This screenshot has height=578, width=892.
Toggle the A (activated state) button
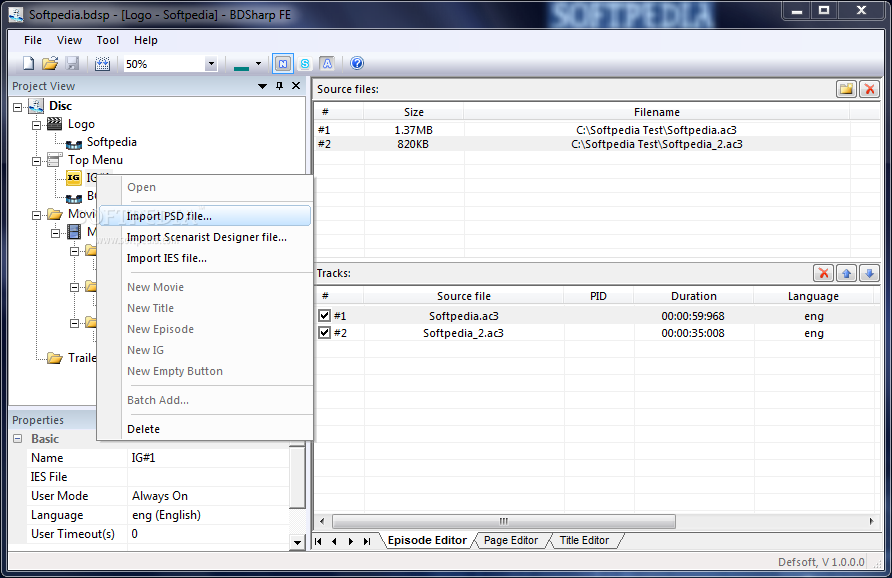point(327,64)
